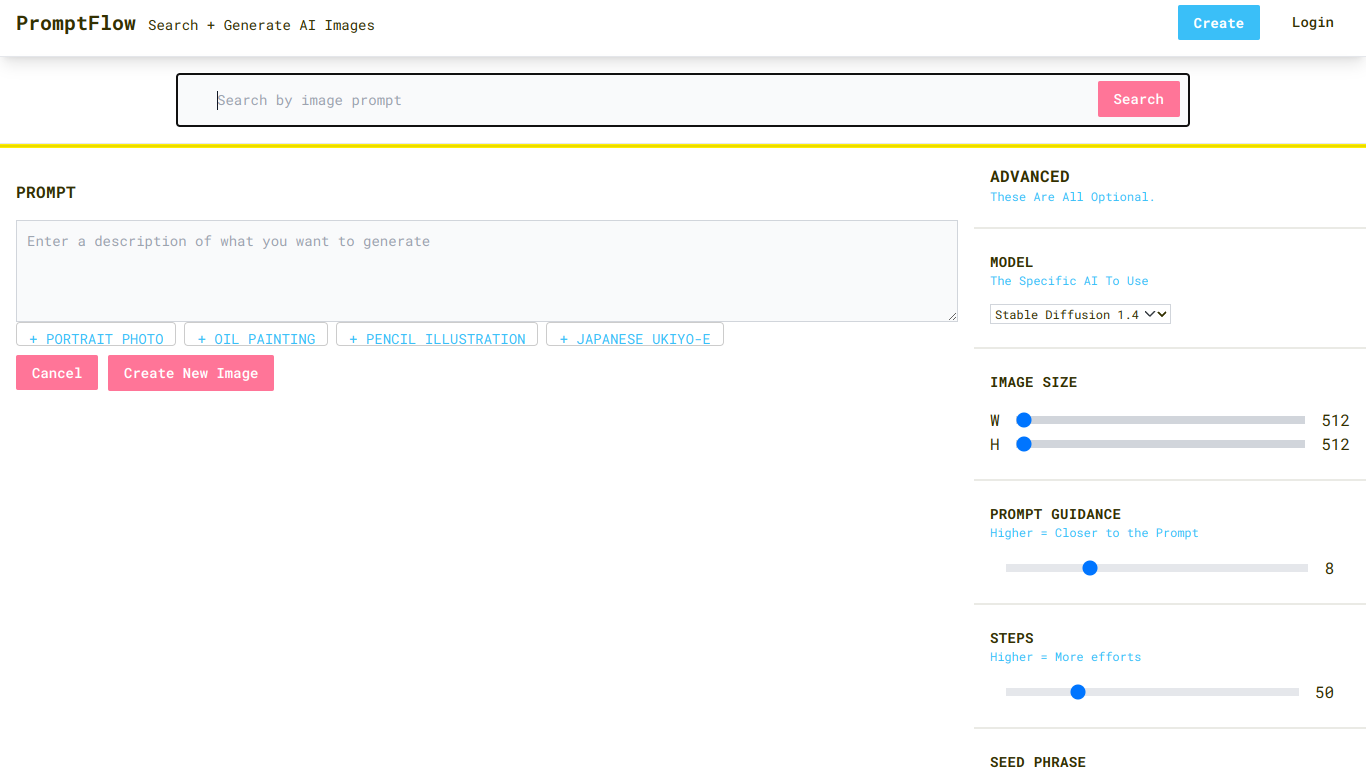Click the ADVANCED section heading
Image resolution: width=1366 pixels, height=768 pixels.
pos(1030,177)
